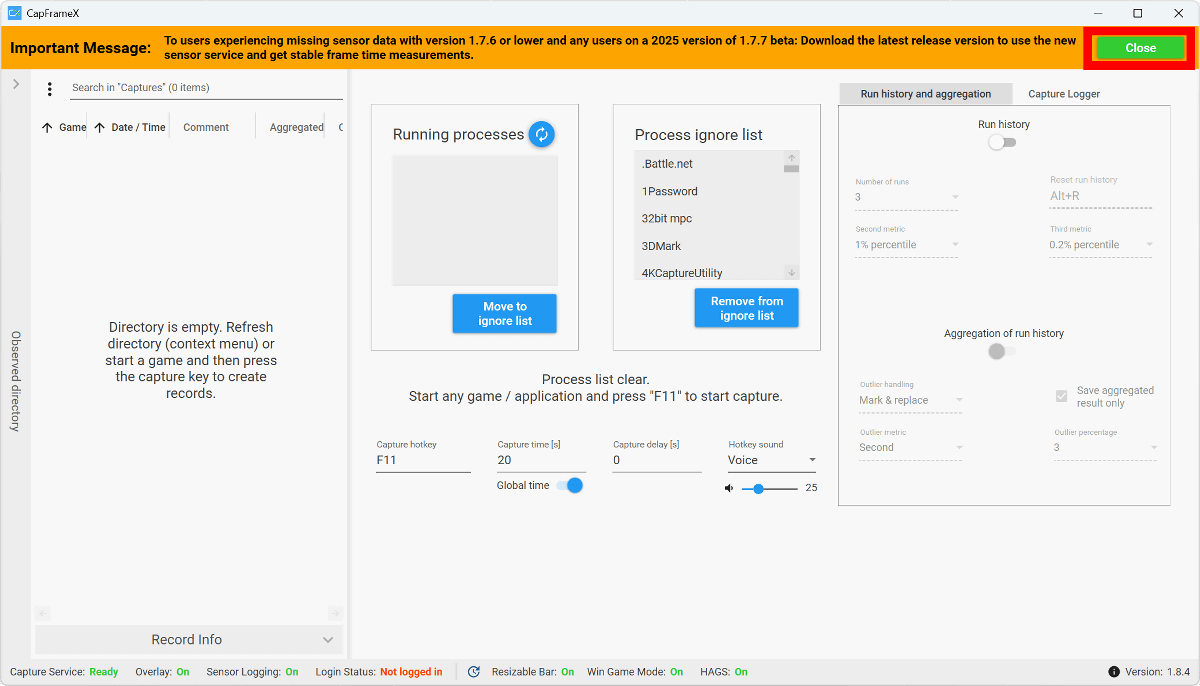The image size is (1200, 686).
Task: Refresh the running processes list
Action: click(541, 134)
